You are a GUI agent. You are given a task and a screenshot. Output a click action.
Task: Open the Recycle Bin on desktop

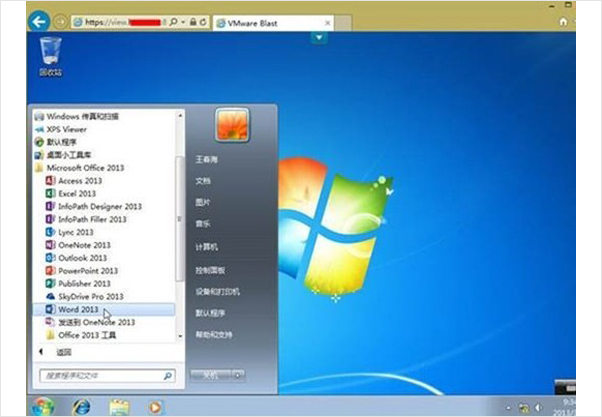tap(50, 56)
